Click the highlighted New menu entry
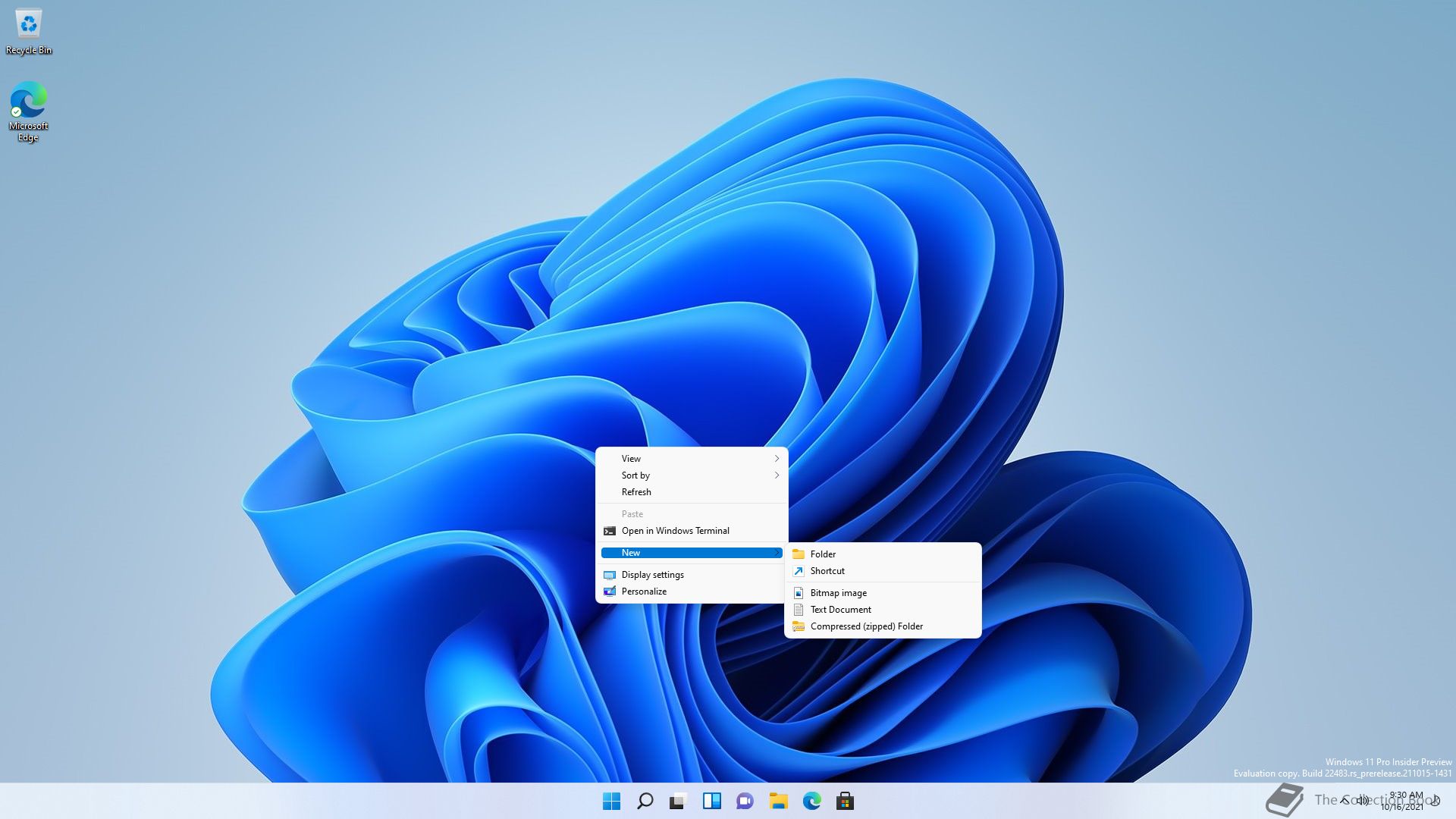Viewport: 1456px width, 819px height. pos(692,553)
